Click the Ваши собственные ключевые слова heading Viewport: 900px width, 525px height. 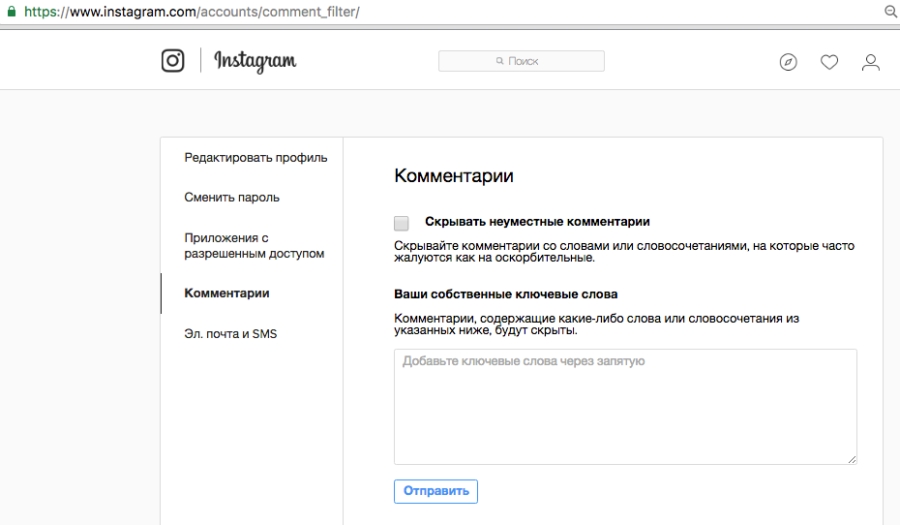[506, 294]
